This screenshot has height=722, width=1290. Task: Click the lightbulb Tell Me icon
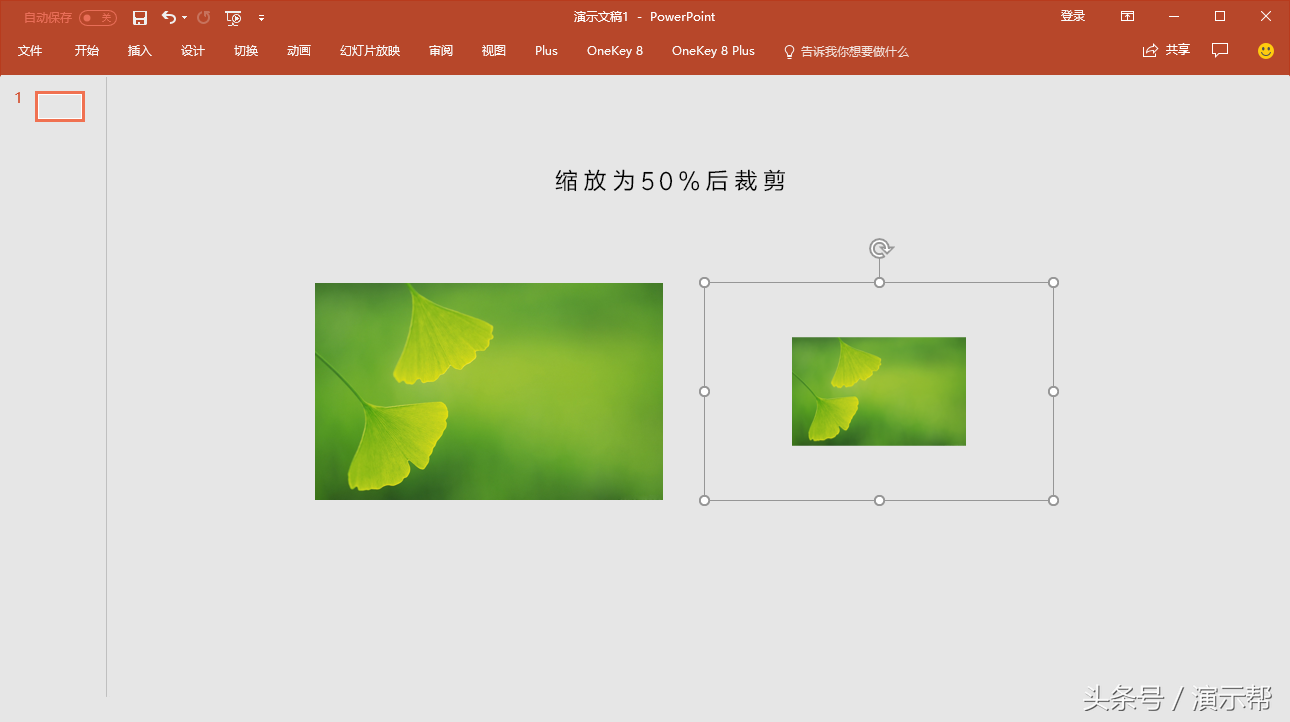(789, 51)
